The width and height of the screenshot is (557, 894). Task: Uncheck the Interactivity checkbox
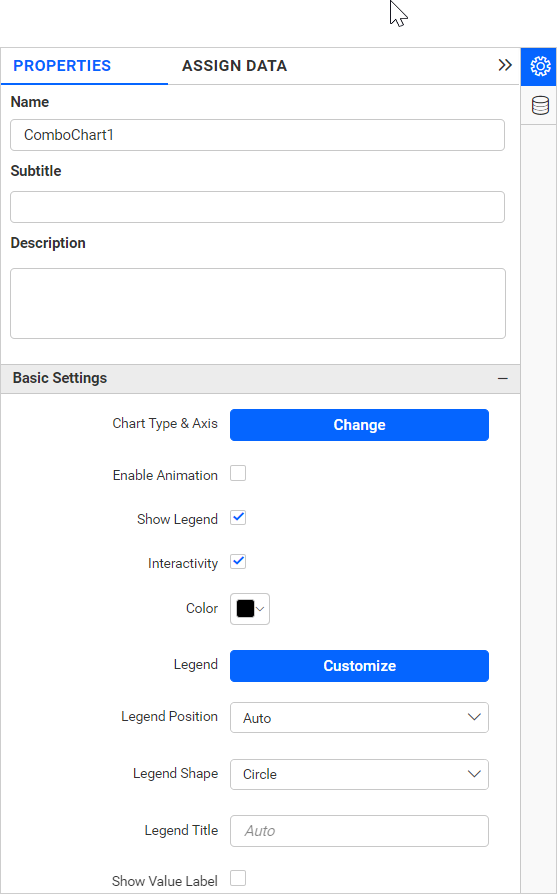(x=238, y=562)
